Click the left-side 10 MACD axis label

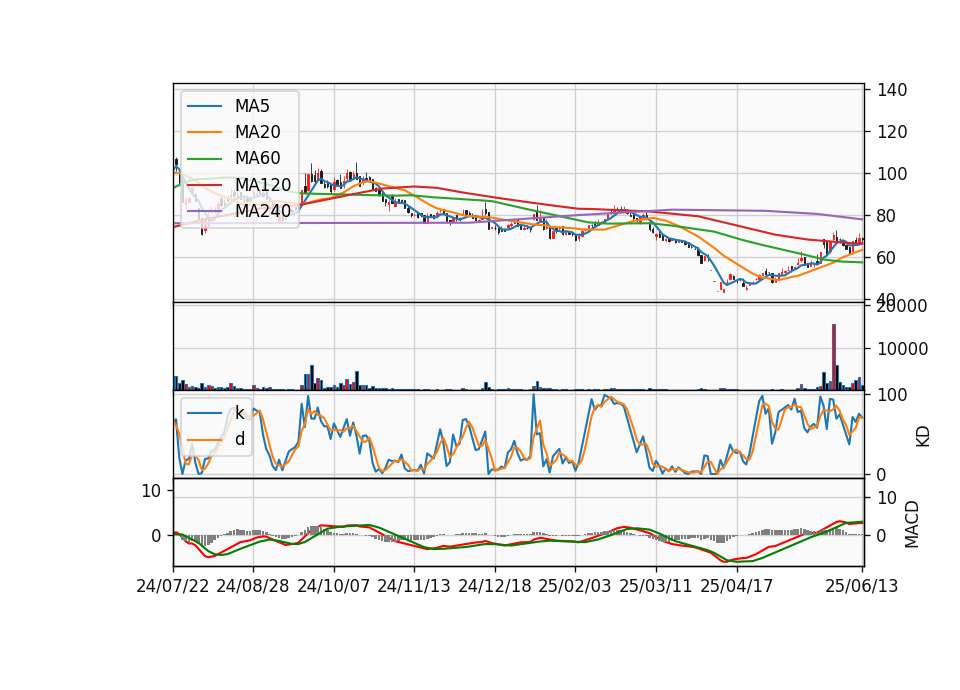[151, 491]
